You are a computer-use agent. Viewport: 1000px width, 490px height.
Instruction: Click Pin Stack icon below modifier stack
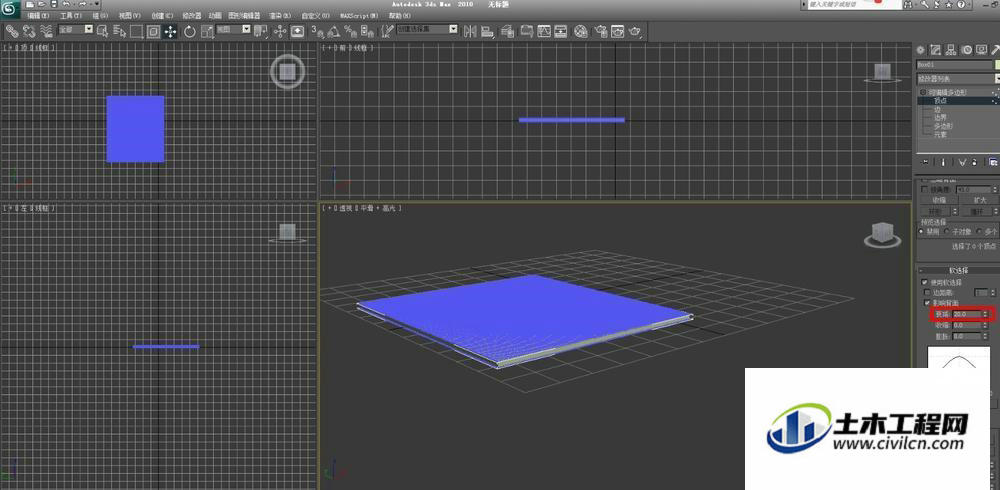pyautogui.click(x=925, y=162)
